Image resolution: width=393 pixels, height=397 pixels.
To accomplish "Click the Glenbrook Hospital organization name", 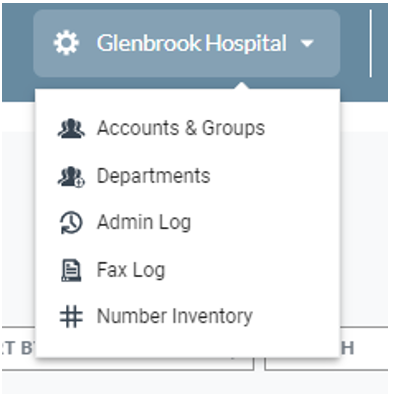I will [192, 43].
